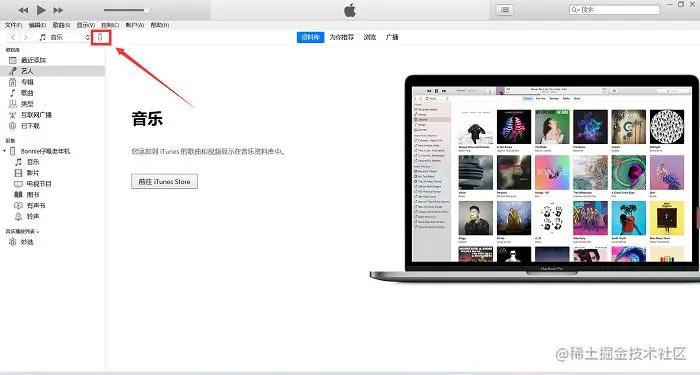
Task: Open 图书 under the device
Action: (52, 195)
